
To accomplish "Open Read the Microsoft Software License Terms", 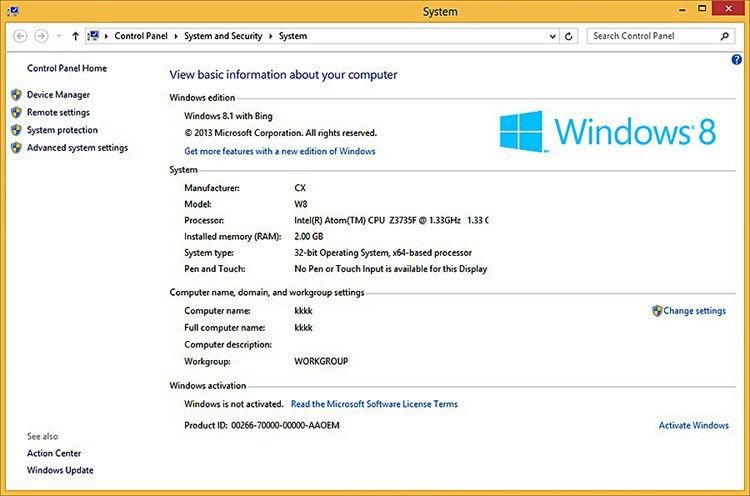I will pos(374,404).
